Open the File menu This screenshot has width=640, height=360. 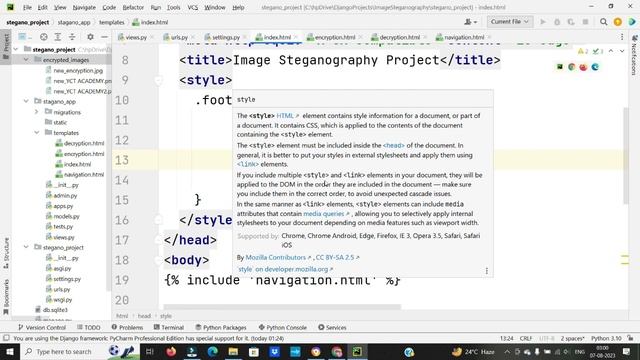click(27, 7)
